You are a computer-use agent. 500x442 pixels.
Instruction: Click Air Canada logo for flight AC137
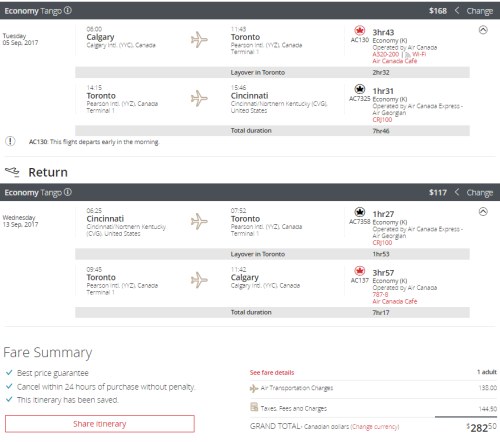(359, 271)
